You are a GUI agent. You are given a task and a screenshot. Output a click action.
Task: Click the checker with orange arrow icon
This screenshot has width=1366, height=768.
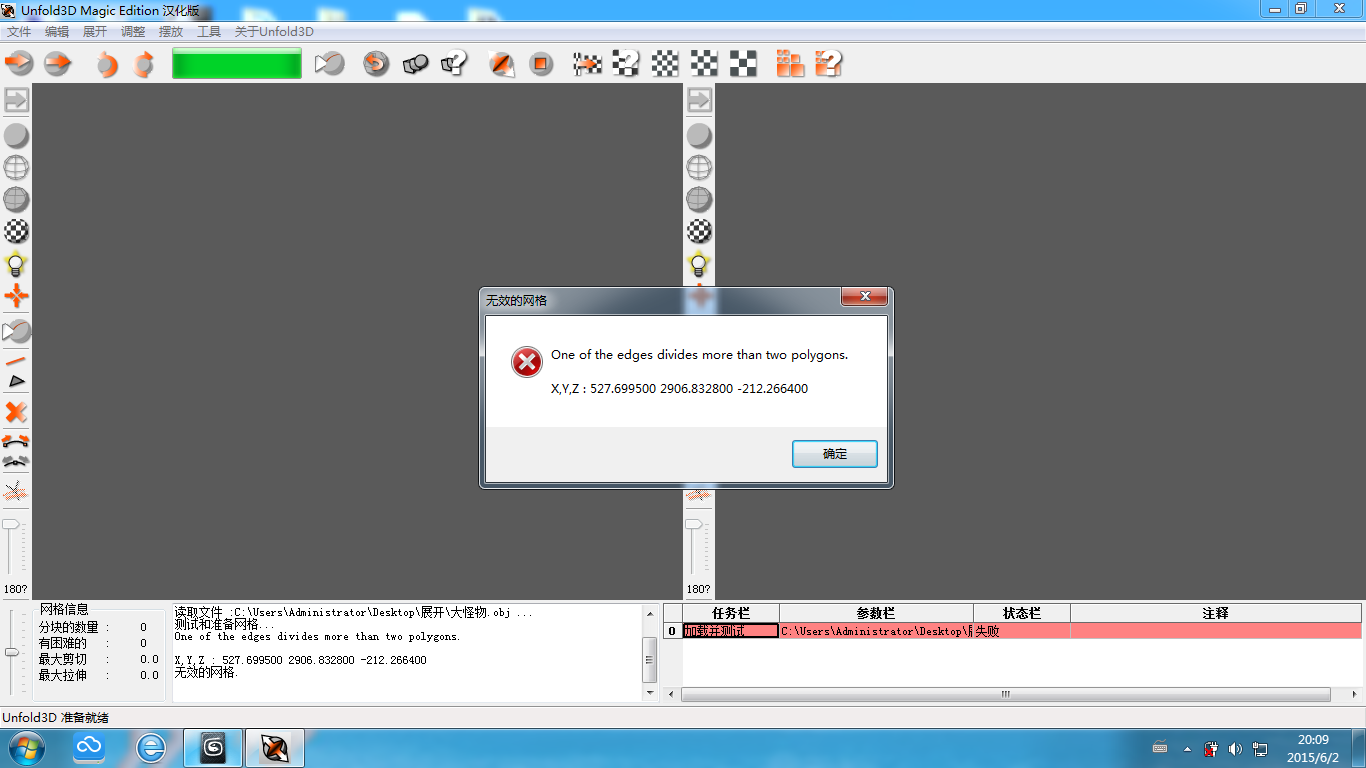tap(587, 64)
